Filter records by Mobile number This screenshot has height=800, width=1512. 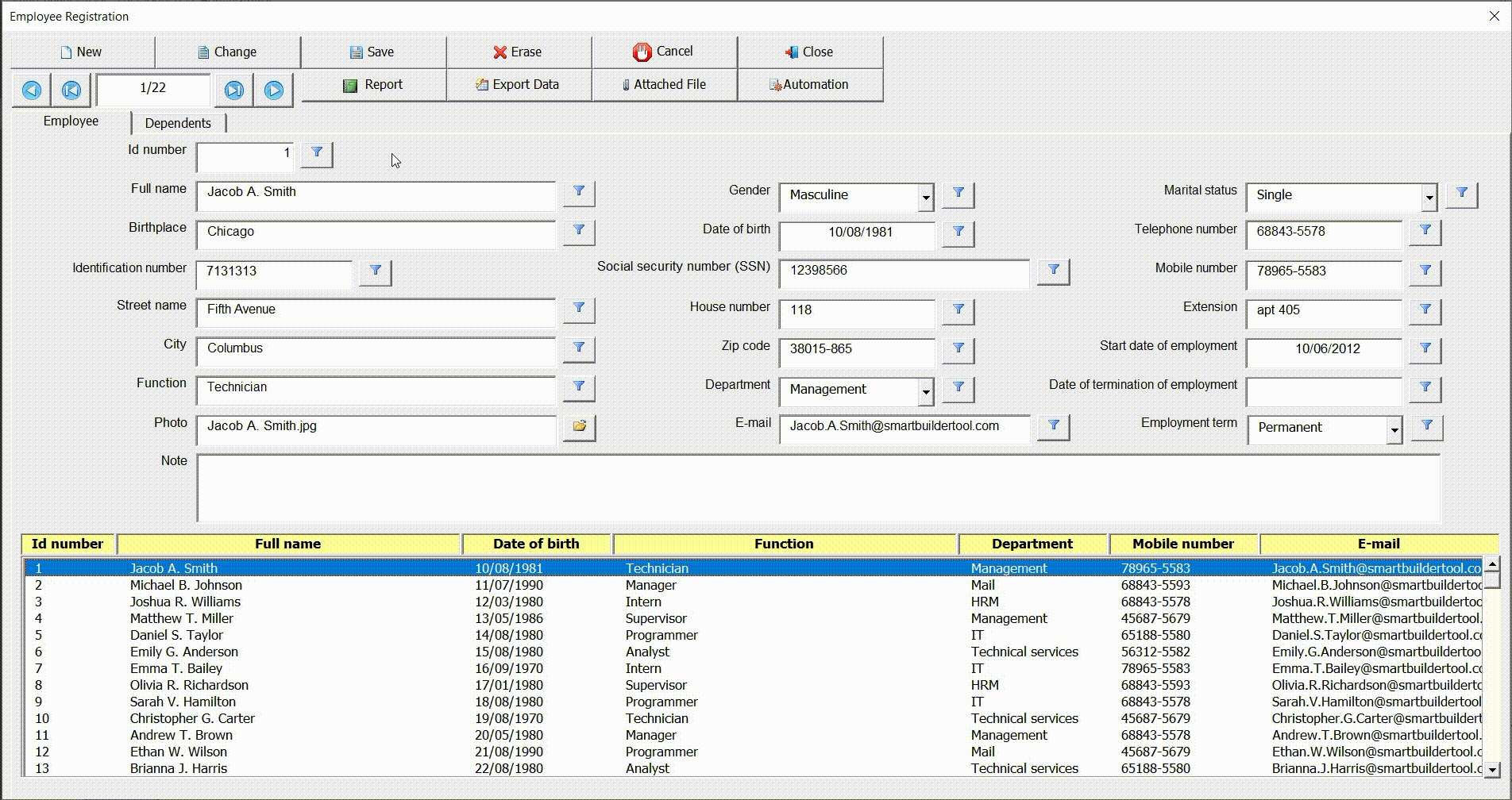point(1424,272)
